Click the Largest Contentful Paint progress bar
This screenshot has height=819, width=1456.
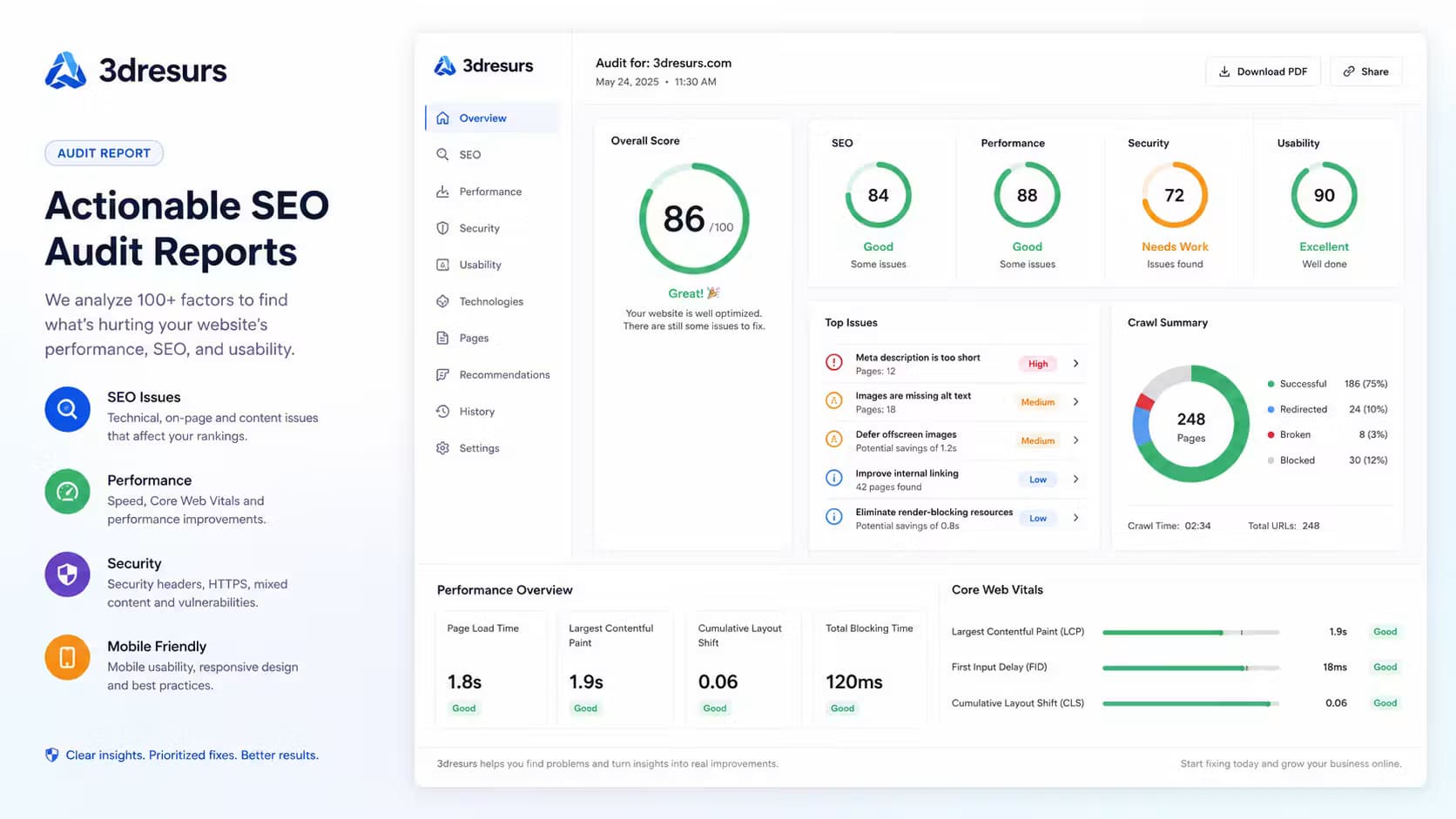pos(1190,632)
